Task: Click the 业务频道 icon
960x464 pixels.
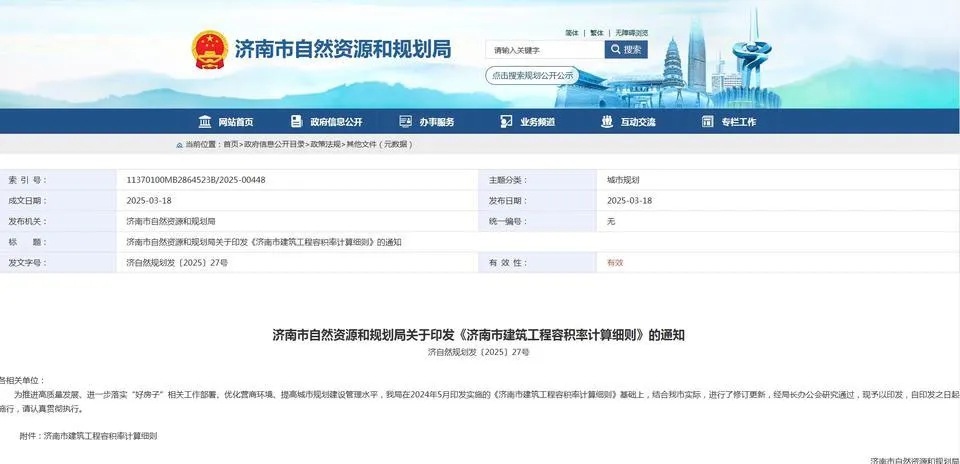Action: (506, 122)
